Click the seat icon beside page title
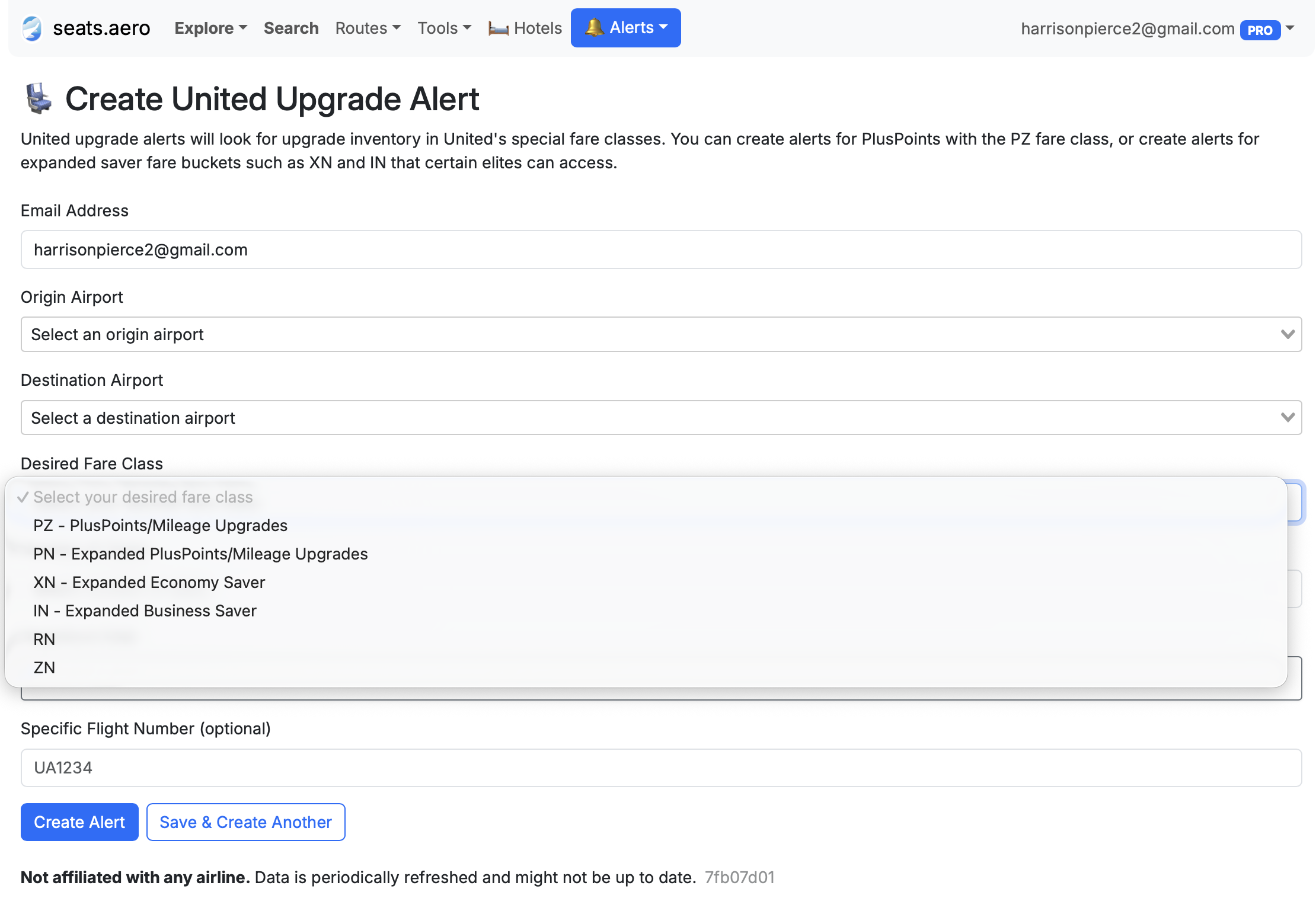Screen dimensions: 1316x908 pyautogui.click(x=39, y=98)
